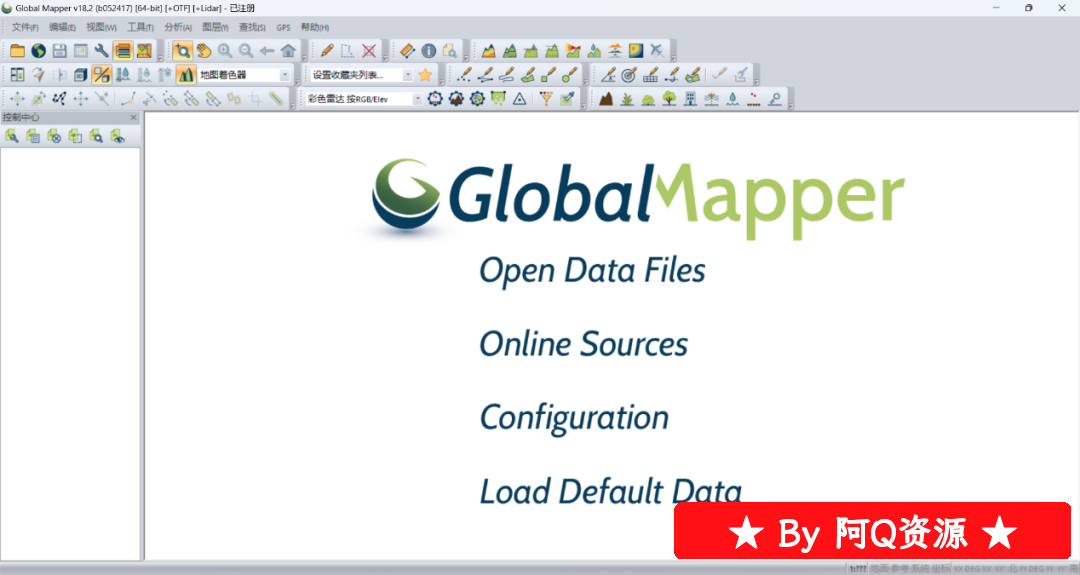
Task: Toggle the hill shading mountain button
Action: pos(186,74)
